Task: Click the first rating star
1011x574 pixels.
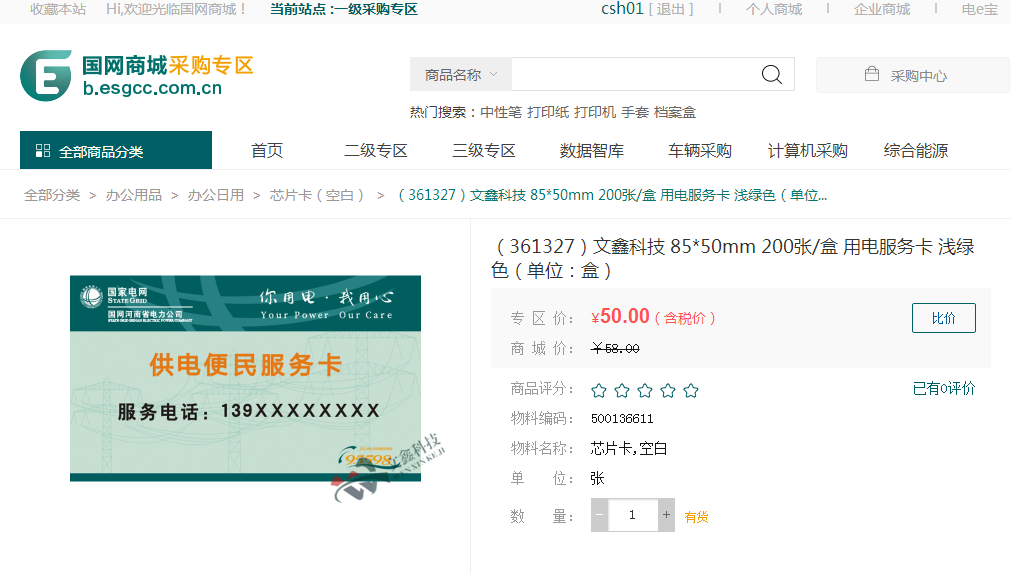Action: click(x=599, y=390)
